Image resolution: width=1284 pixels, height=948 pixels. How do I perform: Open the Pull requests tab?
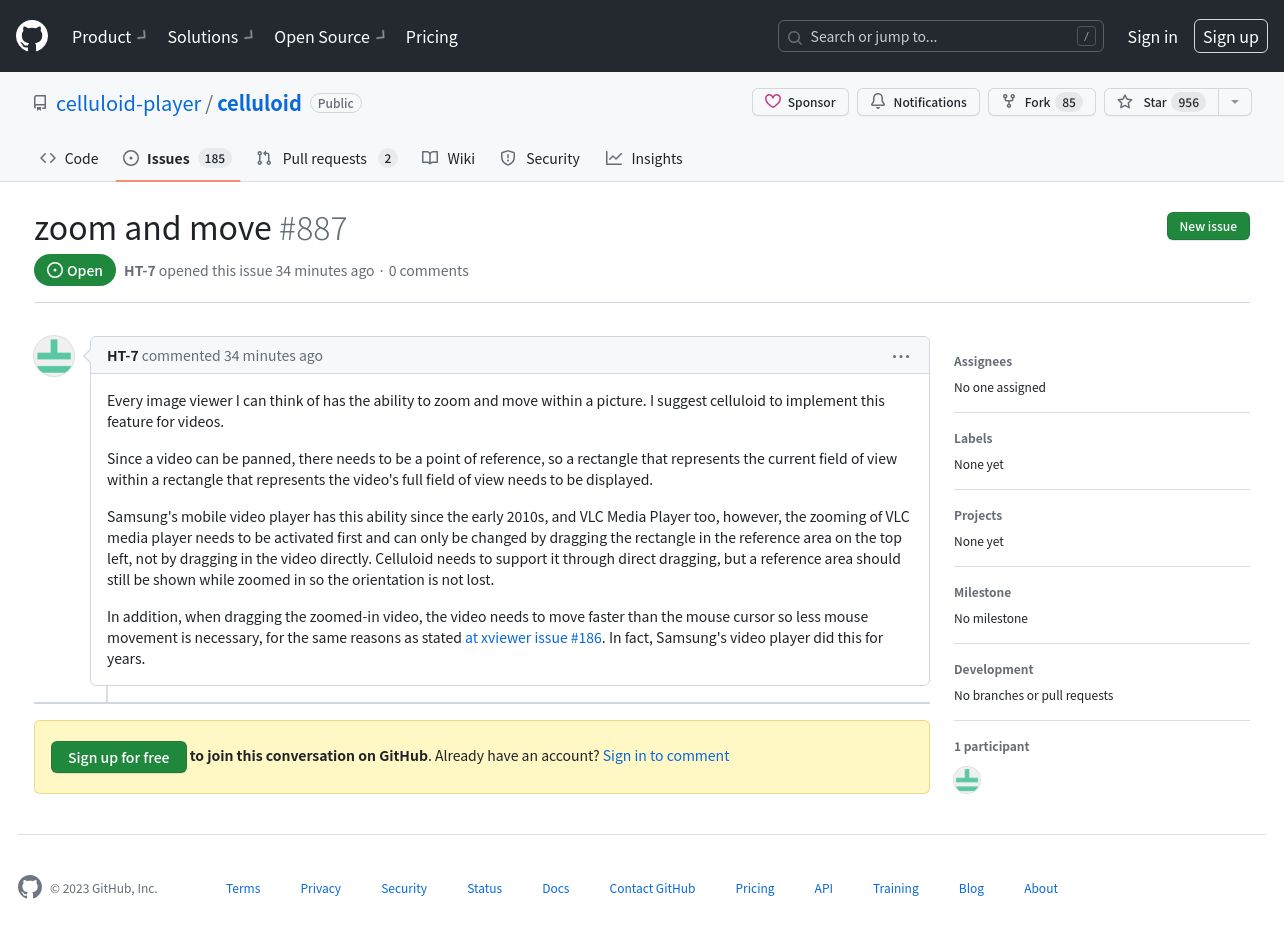point(326,158)
